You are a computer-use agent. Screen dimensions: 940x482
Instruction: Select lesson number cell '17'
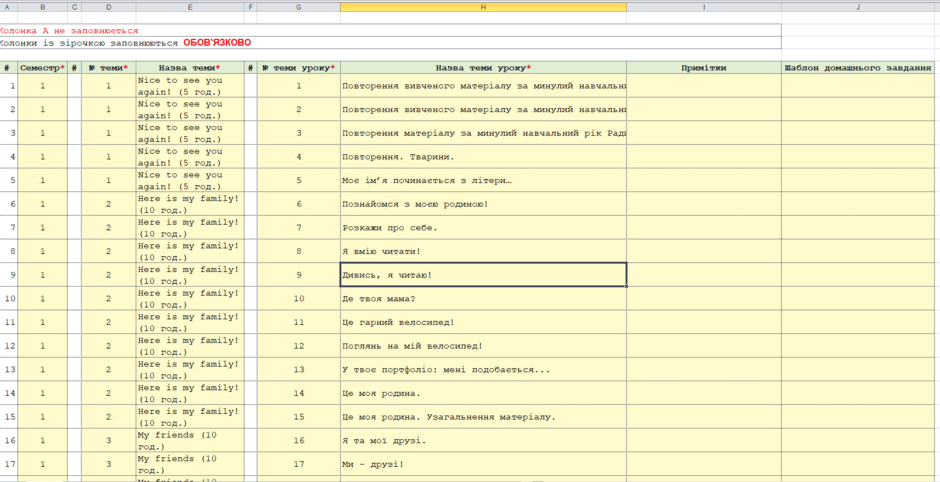click(299, 464)
